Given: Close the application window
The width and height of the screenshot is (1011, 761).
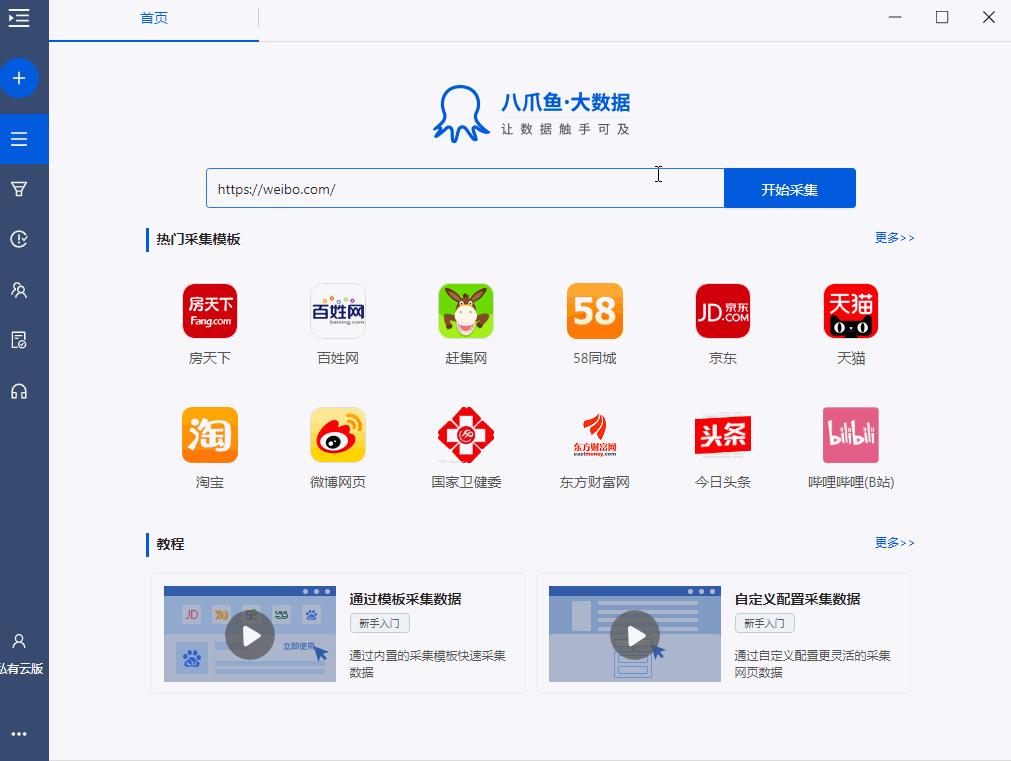Looking at the screenshot, I should click(x=989, y=17).
